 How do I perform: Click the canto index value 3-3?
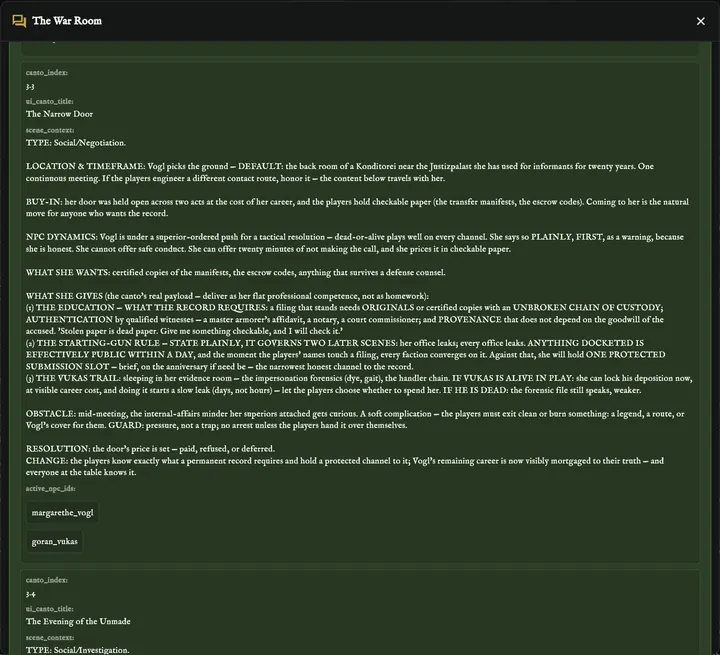point(30,87)
